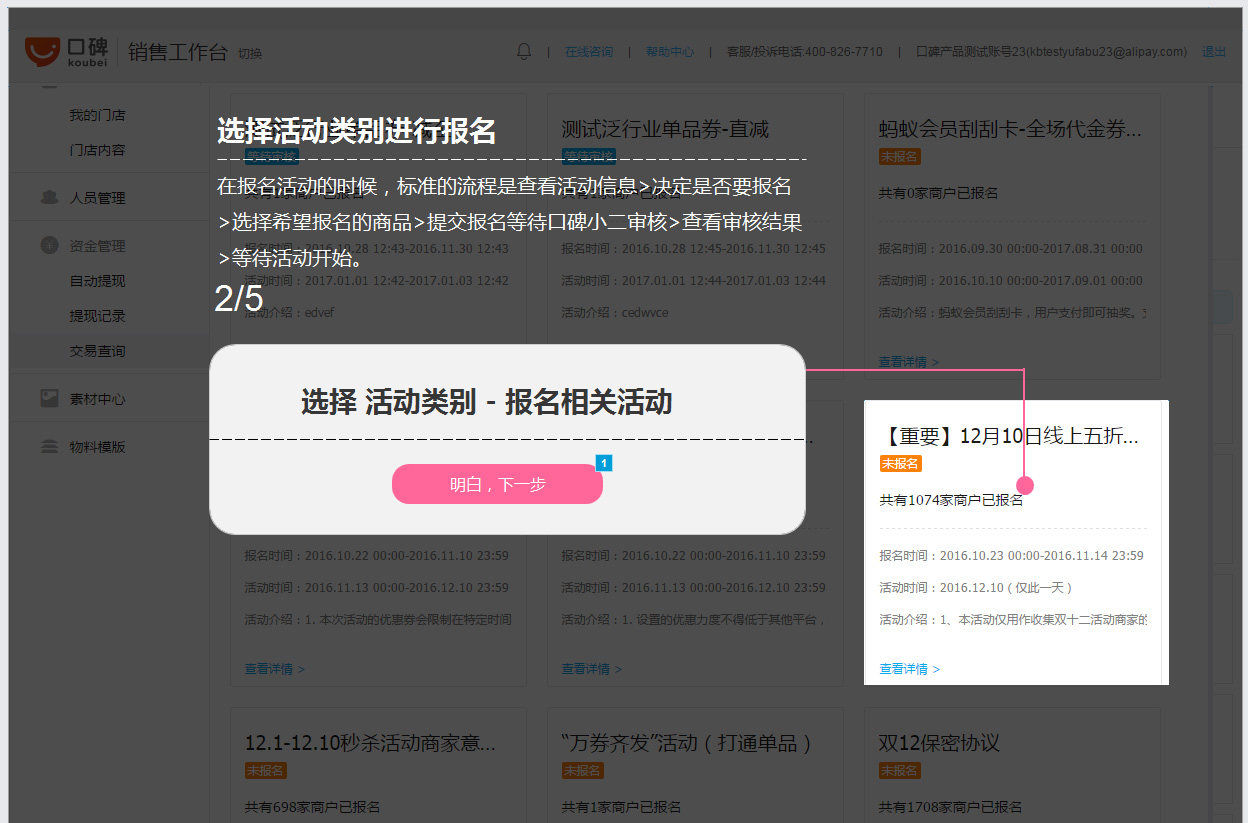Select 人员管理 in the sidebar

[97, 198]
